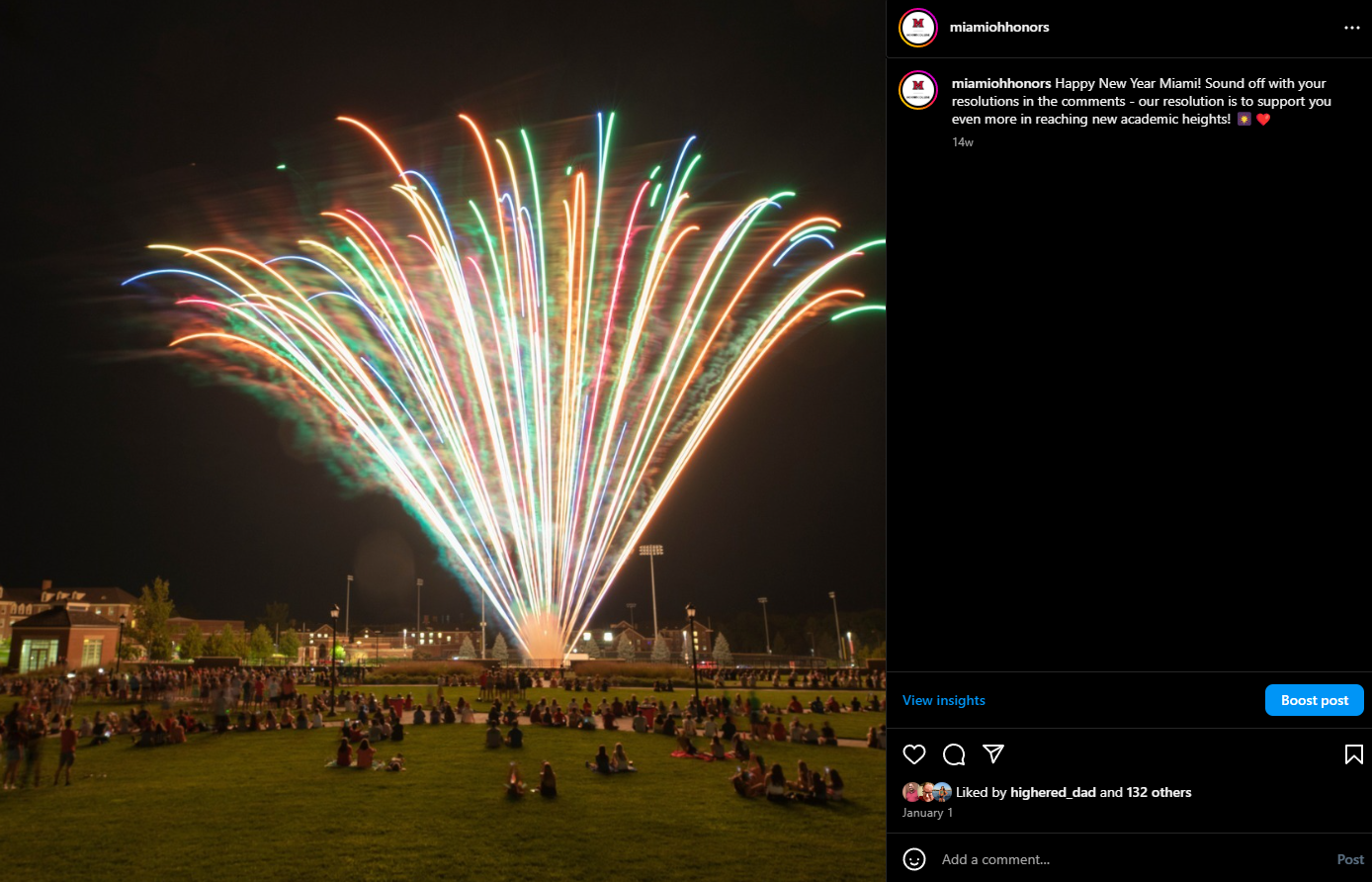Click the 14w timestamp under caption
This screenshot has width=1372, height=882.
pyautogui.click(x=963, y=142)
